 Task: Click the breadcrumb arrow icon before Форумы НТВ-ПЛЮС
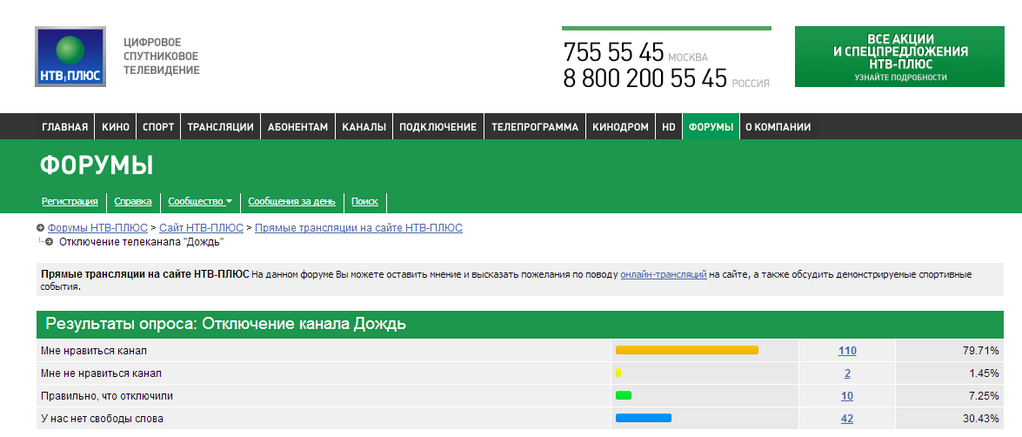click(40, 228)
